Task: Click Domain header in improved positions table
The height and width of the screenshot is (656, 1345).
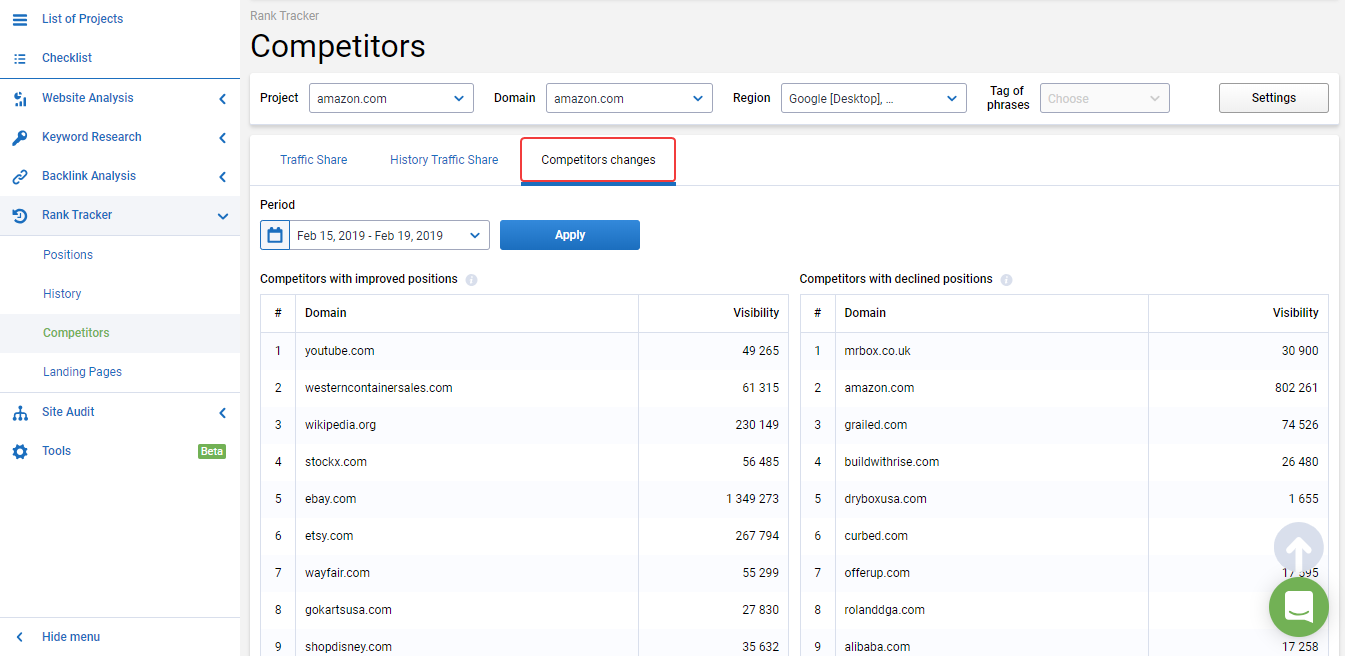Action: [x=326, y=313]
